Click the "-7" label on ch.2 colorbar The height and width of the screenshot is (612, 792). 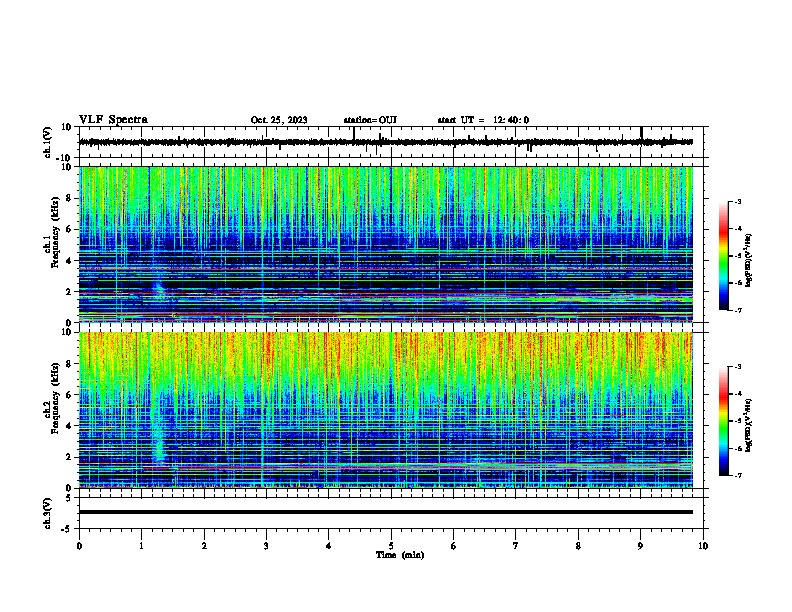pyautogui.click(x=738, y=476)
